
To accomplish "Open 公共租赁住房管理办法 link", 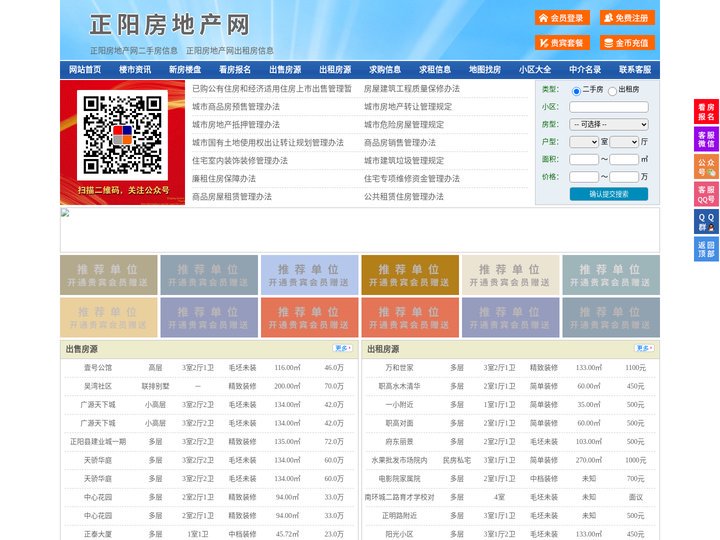I will [404, 197].
